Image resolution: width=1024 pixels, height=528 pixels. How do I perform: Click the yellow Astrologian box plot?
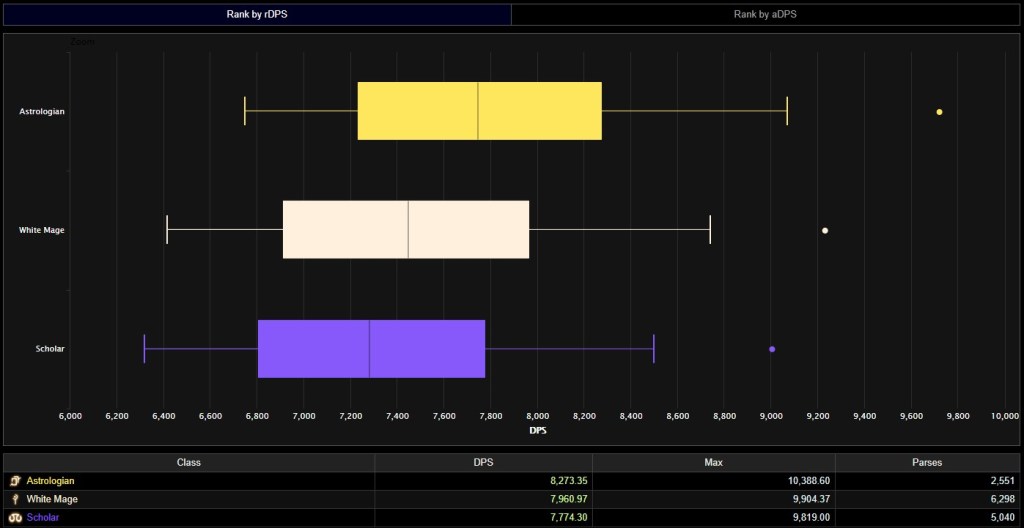(x=479, y=111)
